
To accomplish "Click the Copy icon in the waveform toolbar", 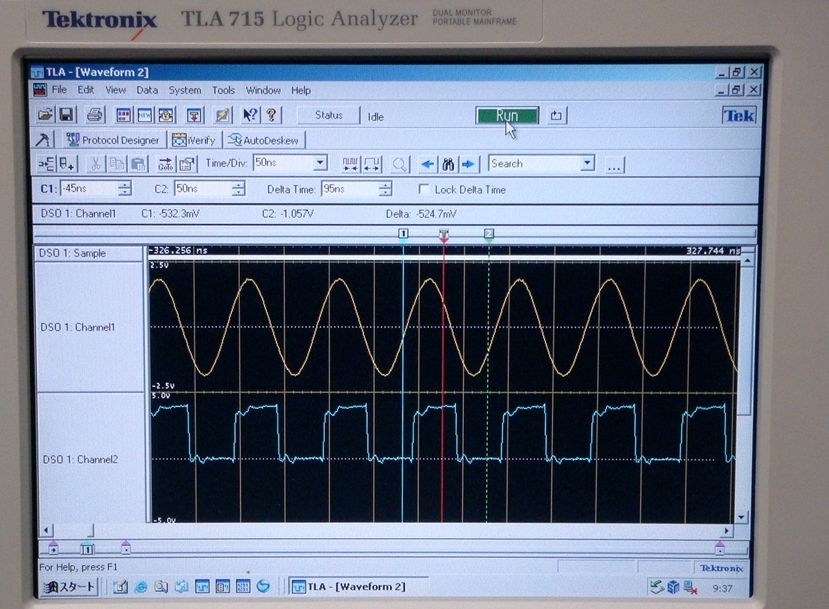I will pos(116,164).
